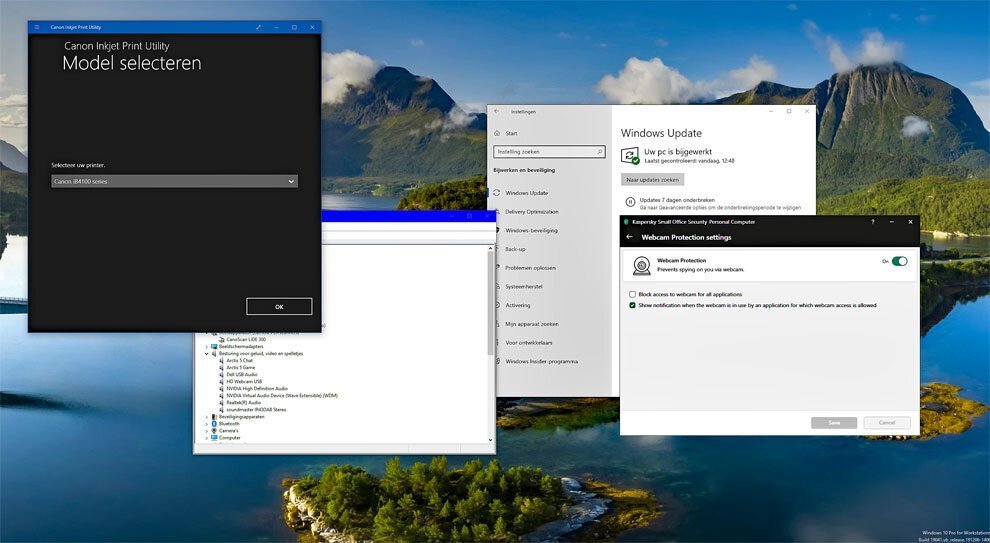Uncheck 'Show notification when the webcam is in use'
Screen dimensions: 990x543
tap(633, 305)
